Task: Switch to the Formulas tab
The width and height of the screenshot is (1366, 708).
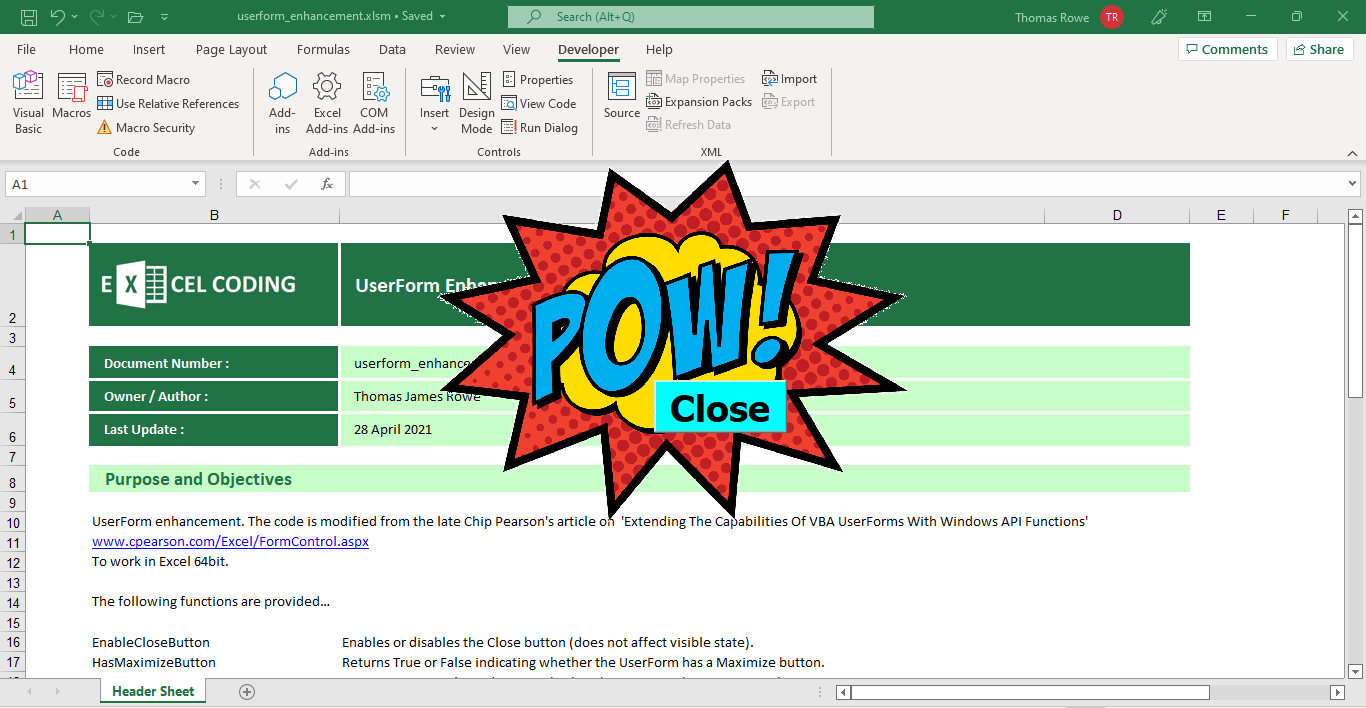Action: click(x=323, y=49)
